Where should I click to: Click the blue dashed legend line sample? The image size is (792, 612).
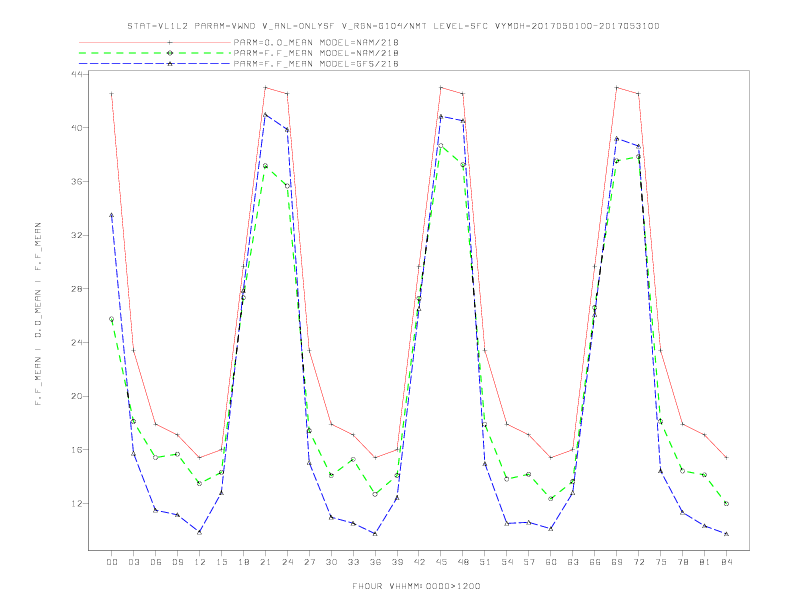(155, 64)
